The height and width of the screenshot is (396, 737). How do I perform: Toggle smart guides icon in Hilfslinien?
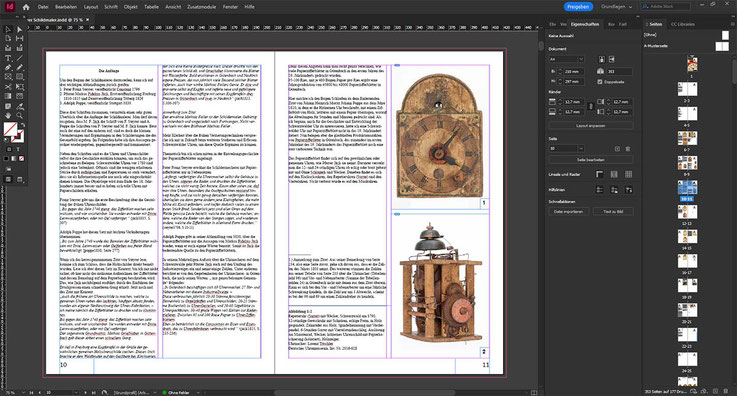click(x=628, y=190)
